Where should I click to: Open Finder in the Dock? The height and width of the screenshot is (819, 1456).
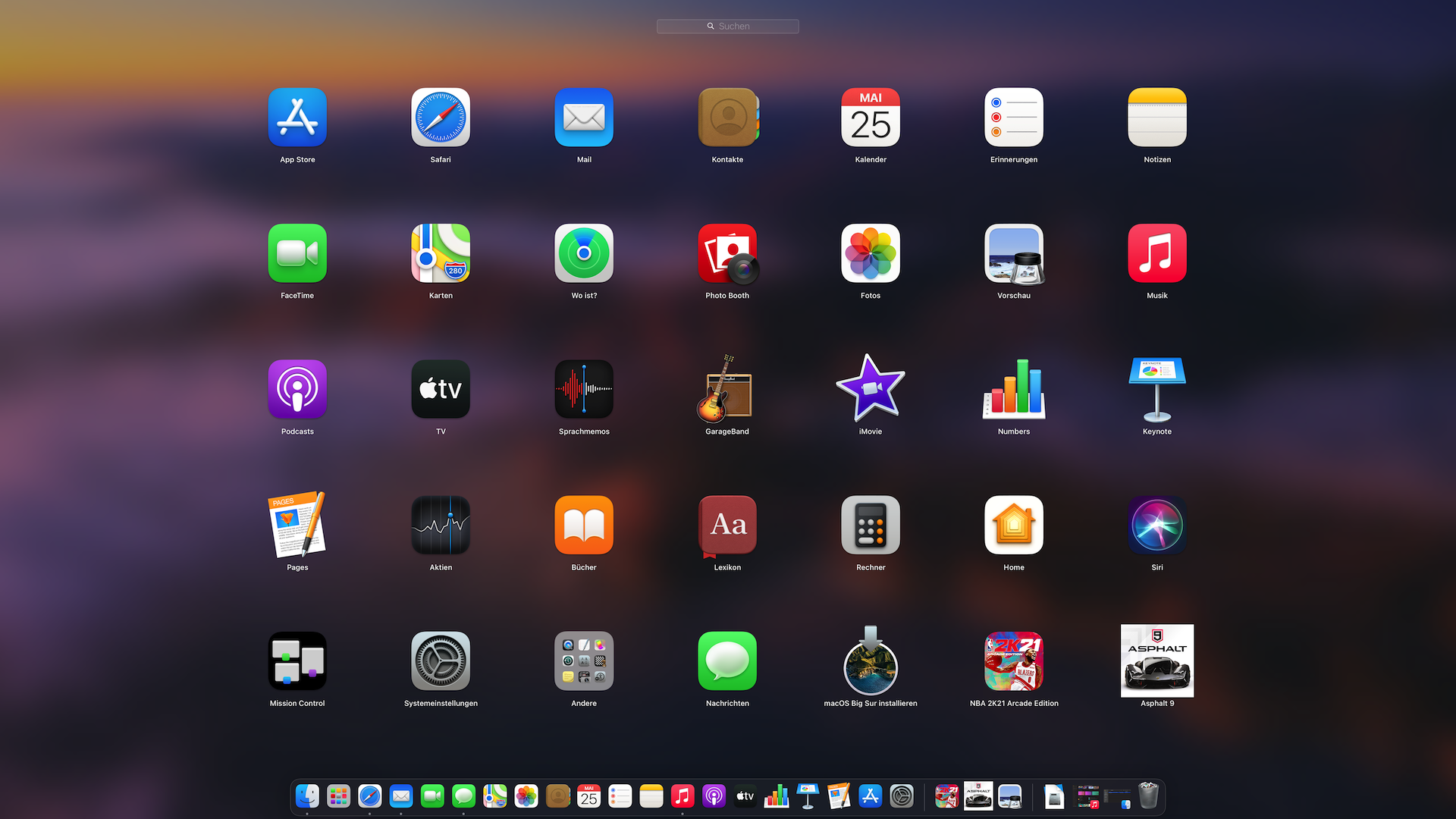point(307,796)
